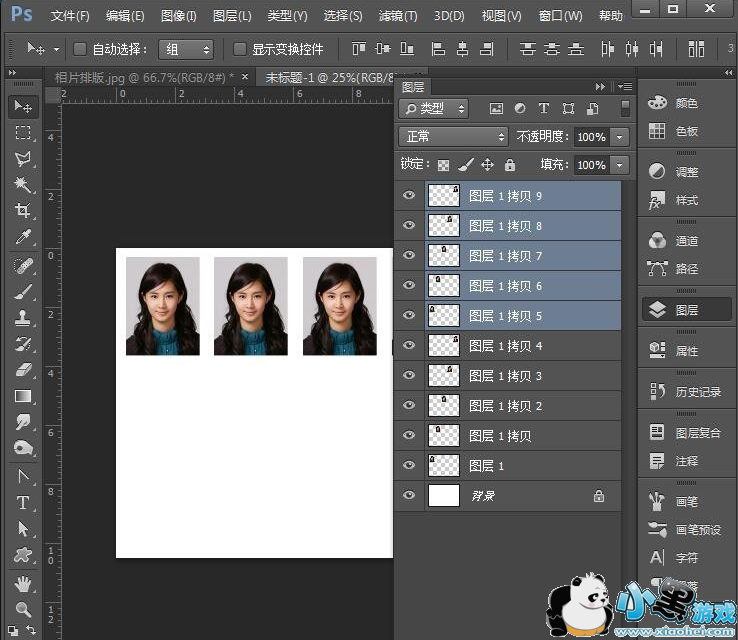
Task: Select the Lasso tool in the toolbox
Action: pyautogui.click(x=22, y=159)
